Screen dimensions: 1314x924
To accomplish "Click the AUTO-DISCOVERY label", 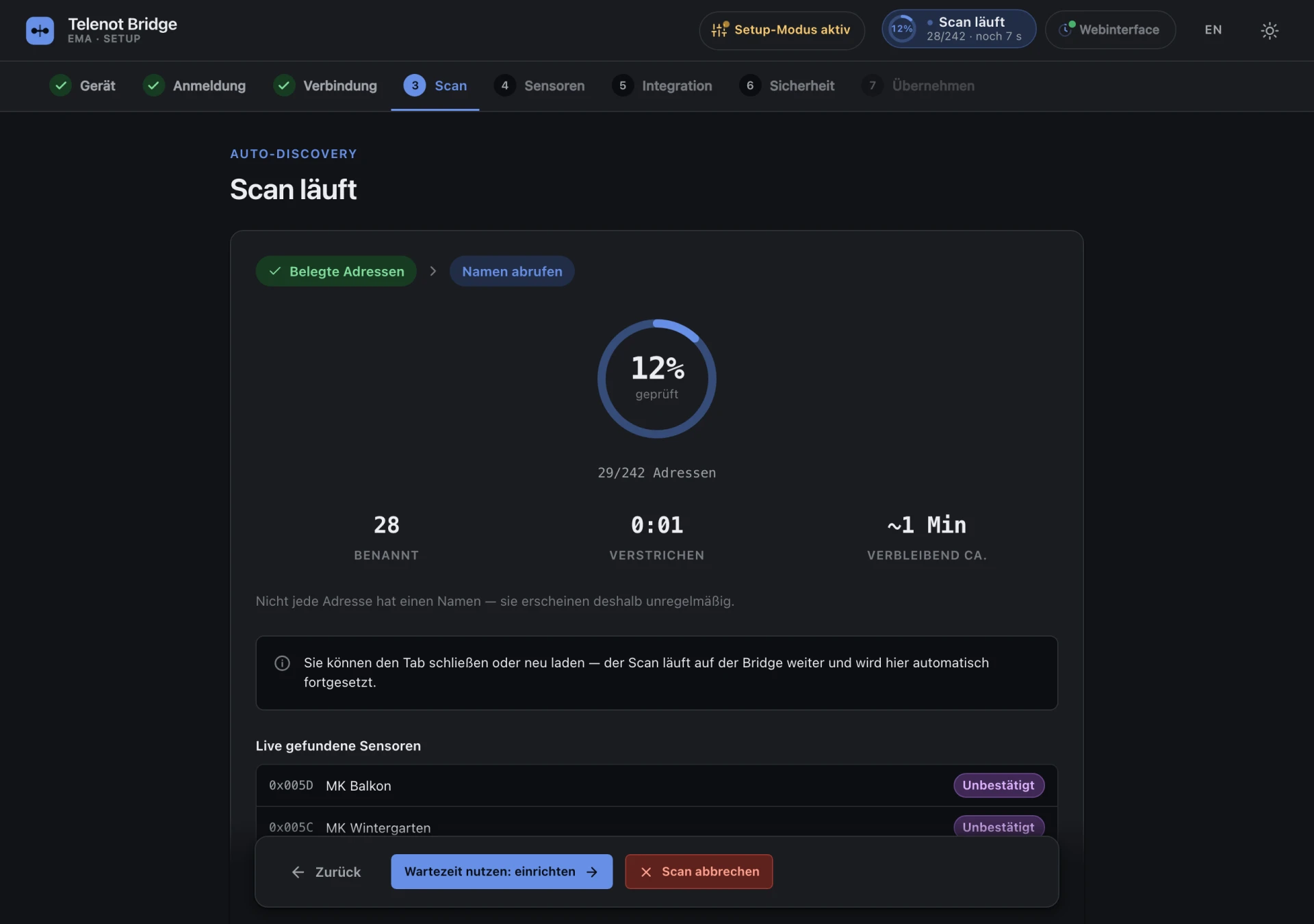I will [294, 154].
